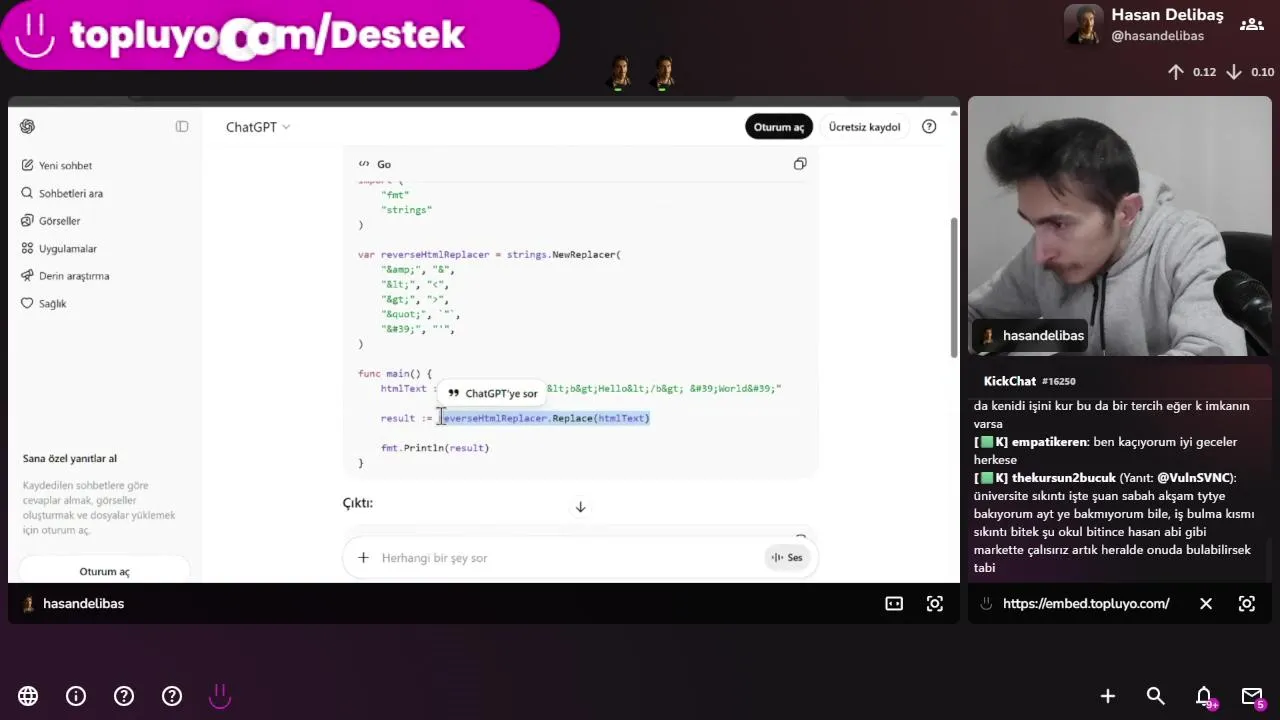
Task: Click the fmt.Println(result) code line
Action: (x=435, y=448)
